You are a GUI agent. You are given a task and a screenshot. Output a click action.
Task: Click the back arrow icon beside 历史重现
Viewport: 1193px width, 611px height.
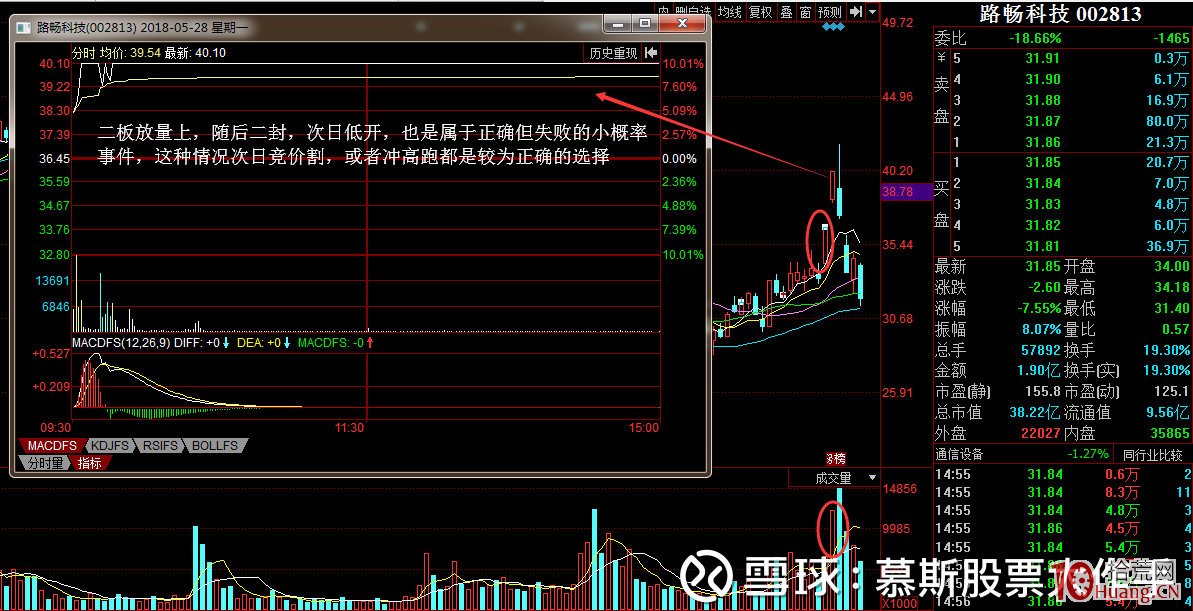[651, 53]
